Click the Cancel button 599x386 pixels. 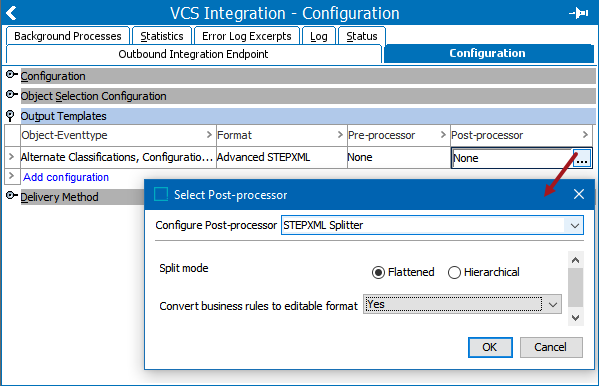pos(551,347)
